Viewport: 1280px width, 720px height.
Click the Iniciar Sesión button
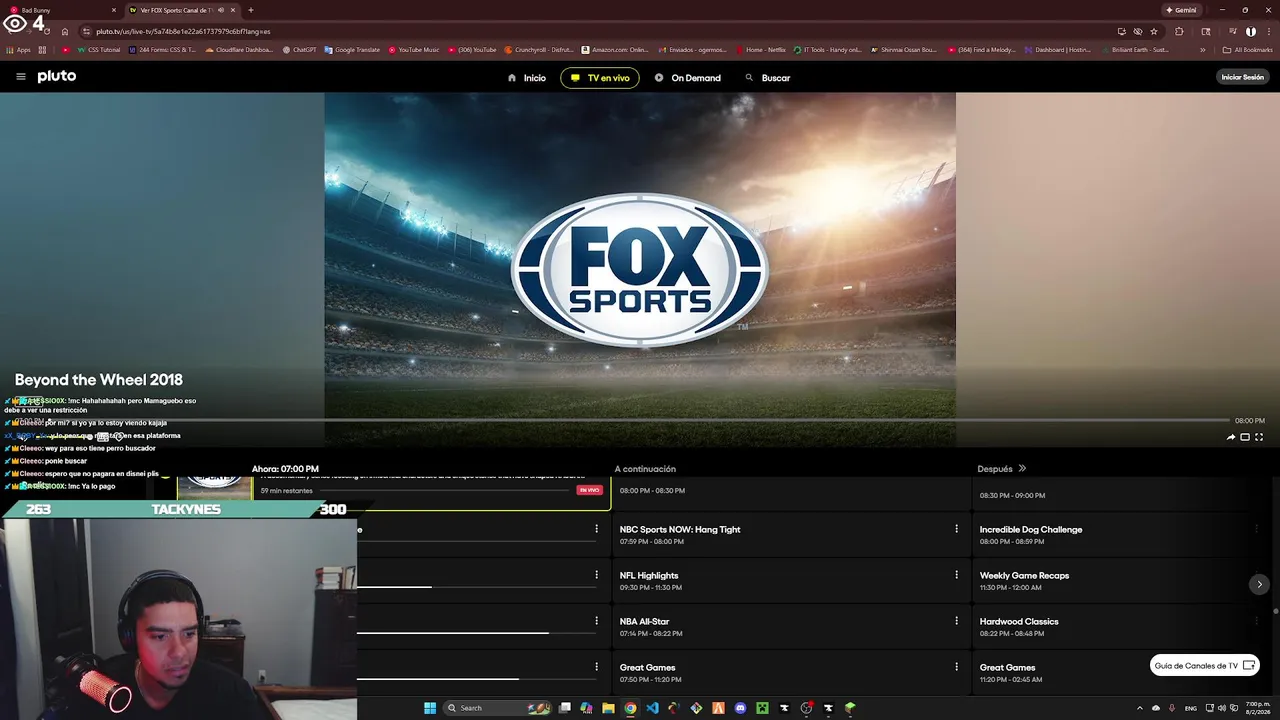1242,77
